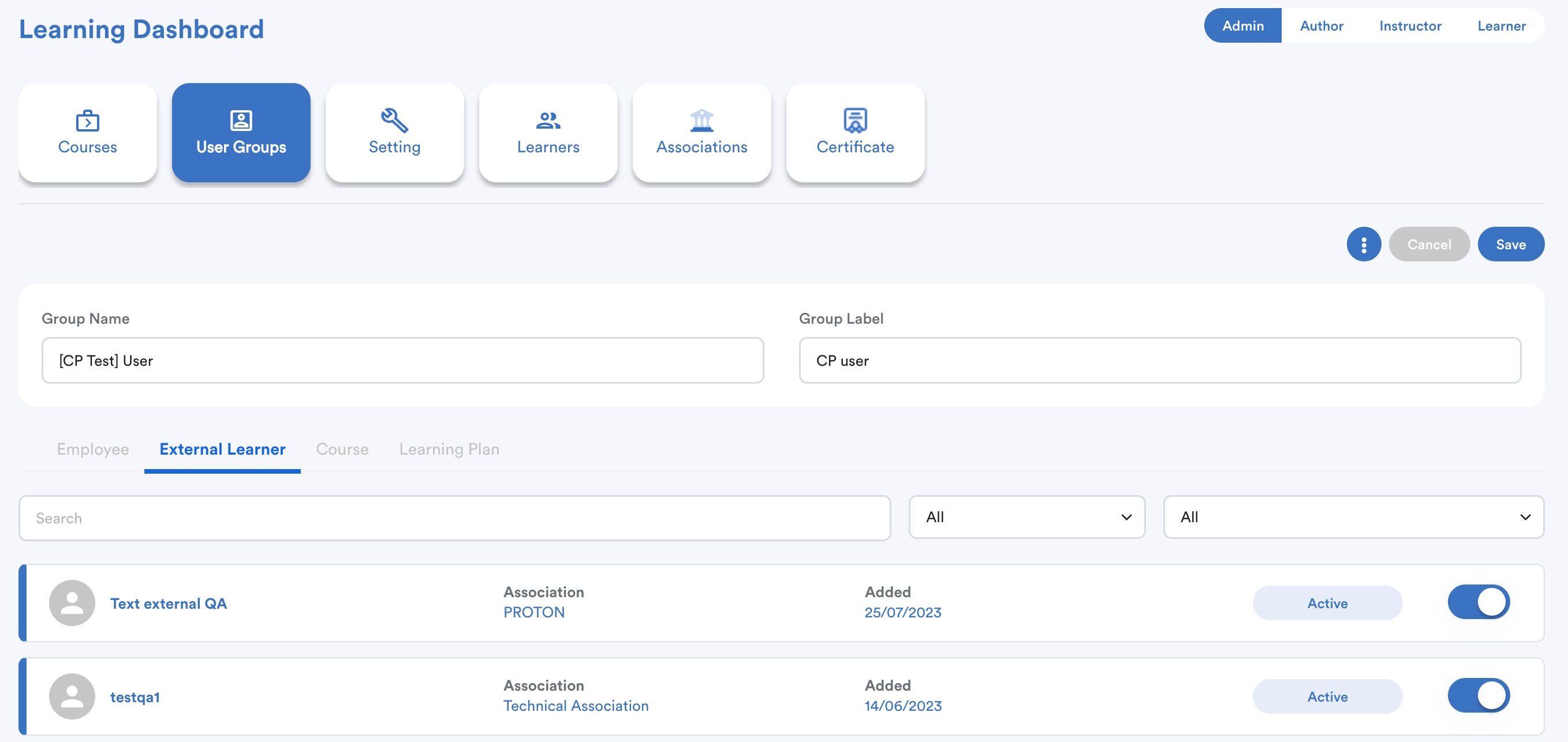The width and height of the screenshot is (1568, 742).
Task: Disable Text external QA toggle
Action: [x=1478, y=602]
